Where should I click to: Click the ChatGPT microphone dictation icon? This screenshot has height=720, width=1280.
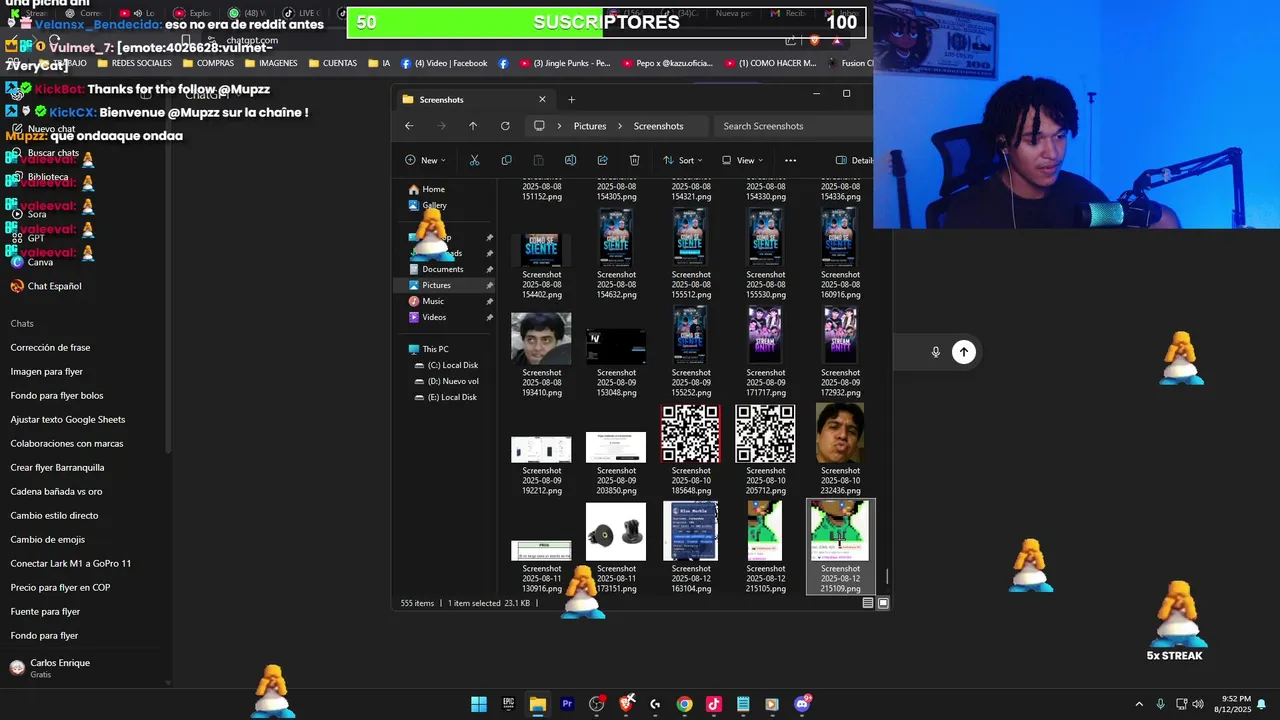[936, 352]
